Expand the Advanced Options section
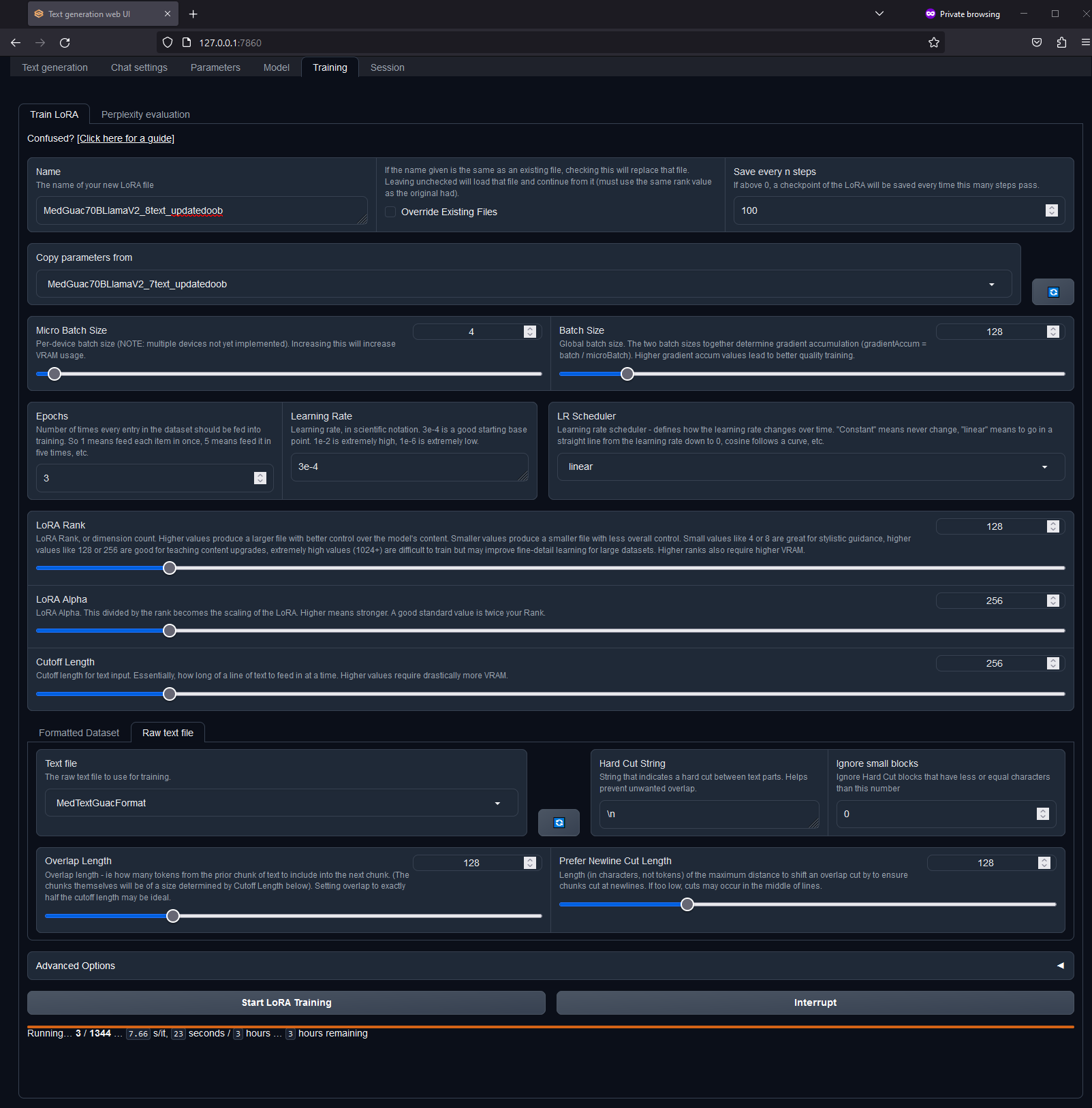The image size is (1092, 1108). point(550,966)
